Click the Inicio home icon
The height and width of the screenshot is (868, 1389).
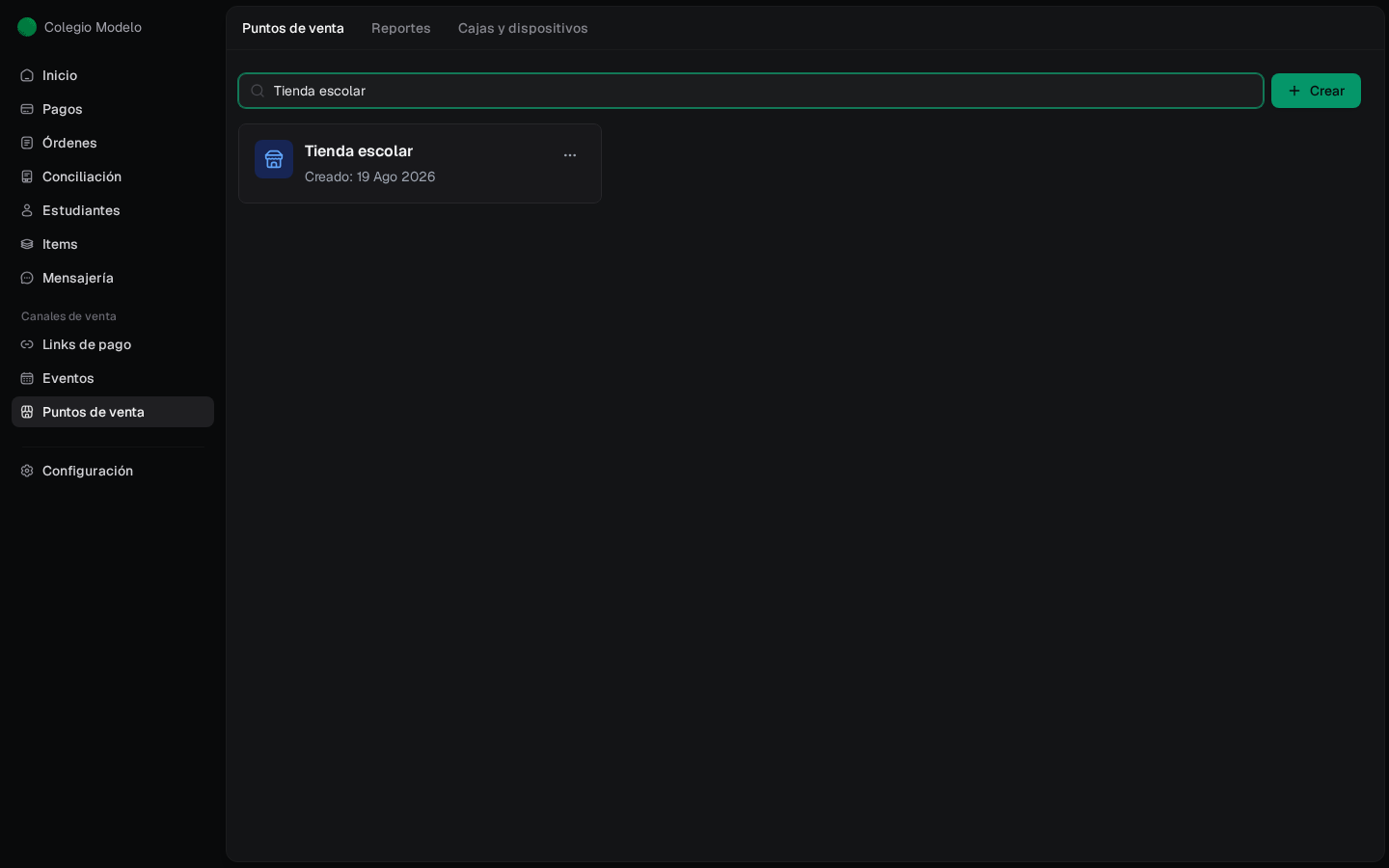pyautogui.click(x=27, y=75)
